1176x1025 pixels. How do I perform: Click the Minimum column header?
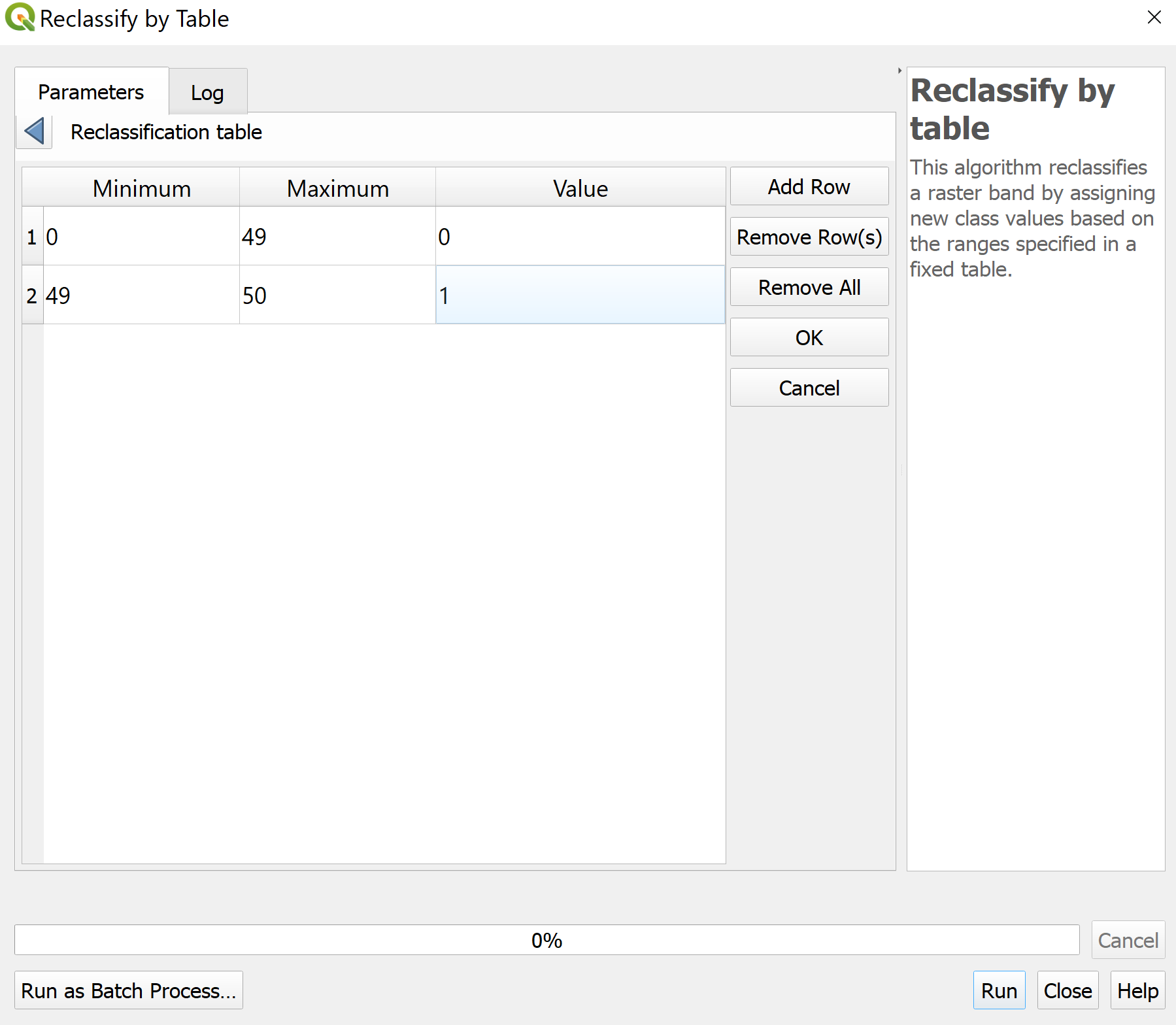[x=141, y=188]
